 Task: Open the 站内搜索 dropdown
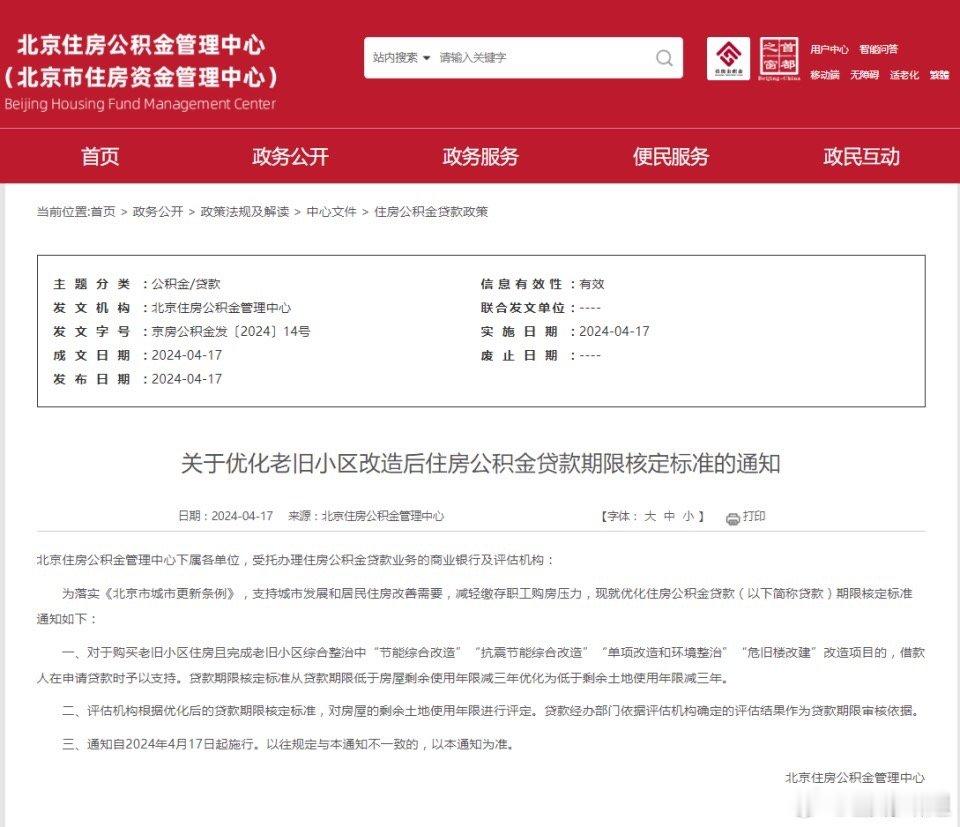(402, 58)
